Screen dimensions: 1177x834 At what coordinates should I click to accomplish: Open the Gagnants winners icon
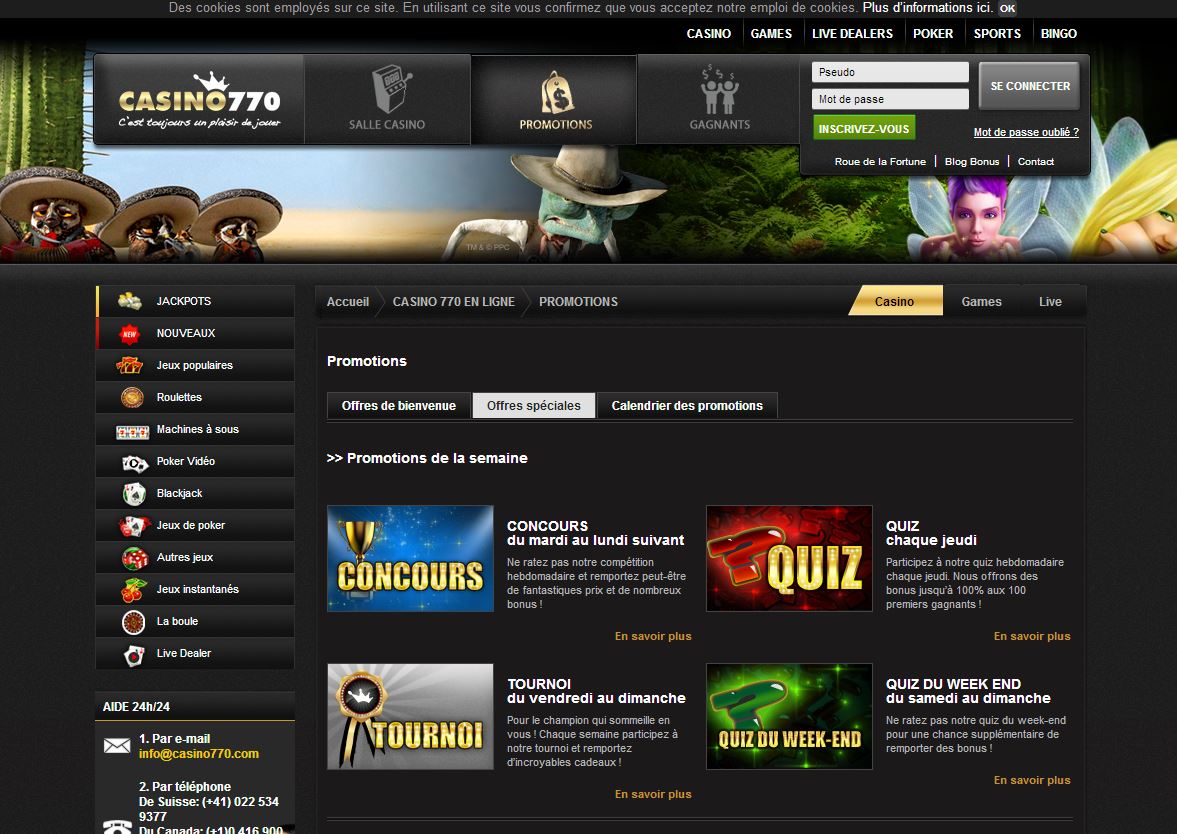pyautogui.click(x=719, y=91)
